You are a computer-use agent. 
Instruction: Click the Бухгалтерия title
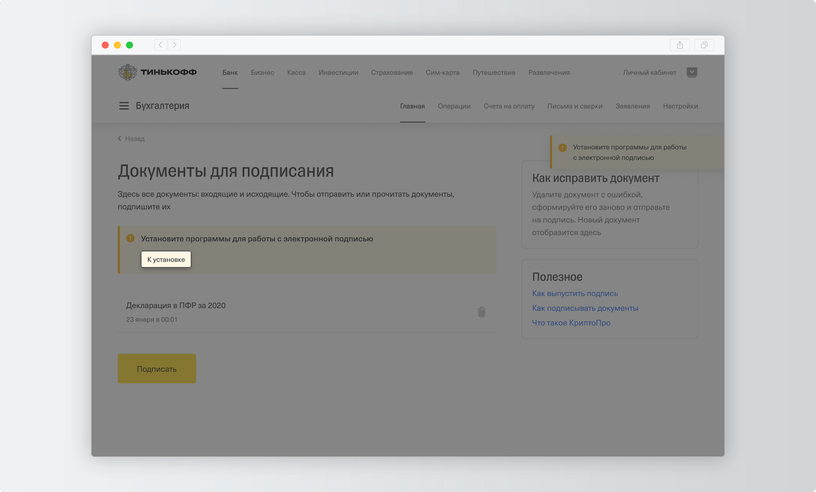162,106
